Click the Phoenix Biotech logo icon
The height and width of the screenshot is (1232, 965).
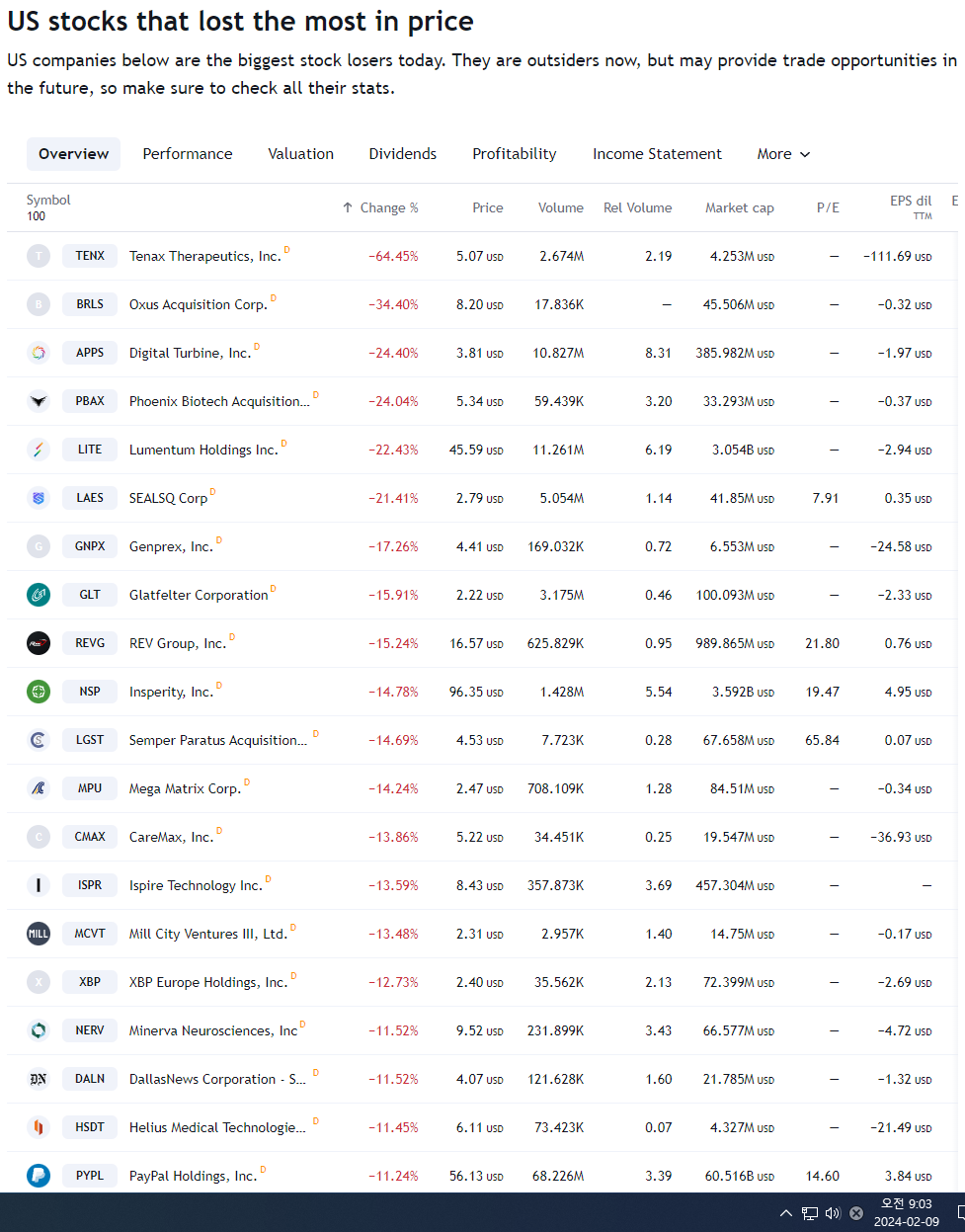39,401
